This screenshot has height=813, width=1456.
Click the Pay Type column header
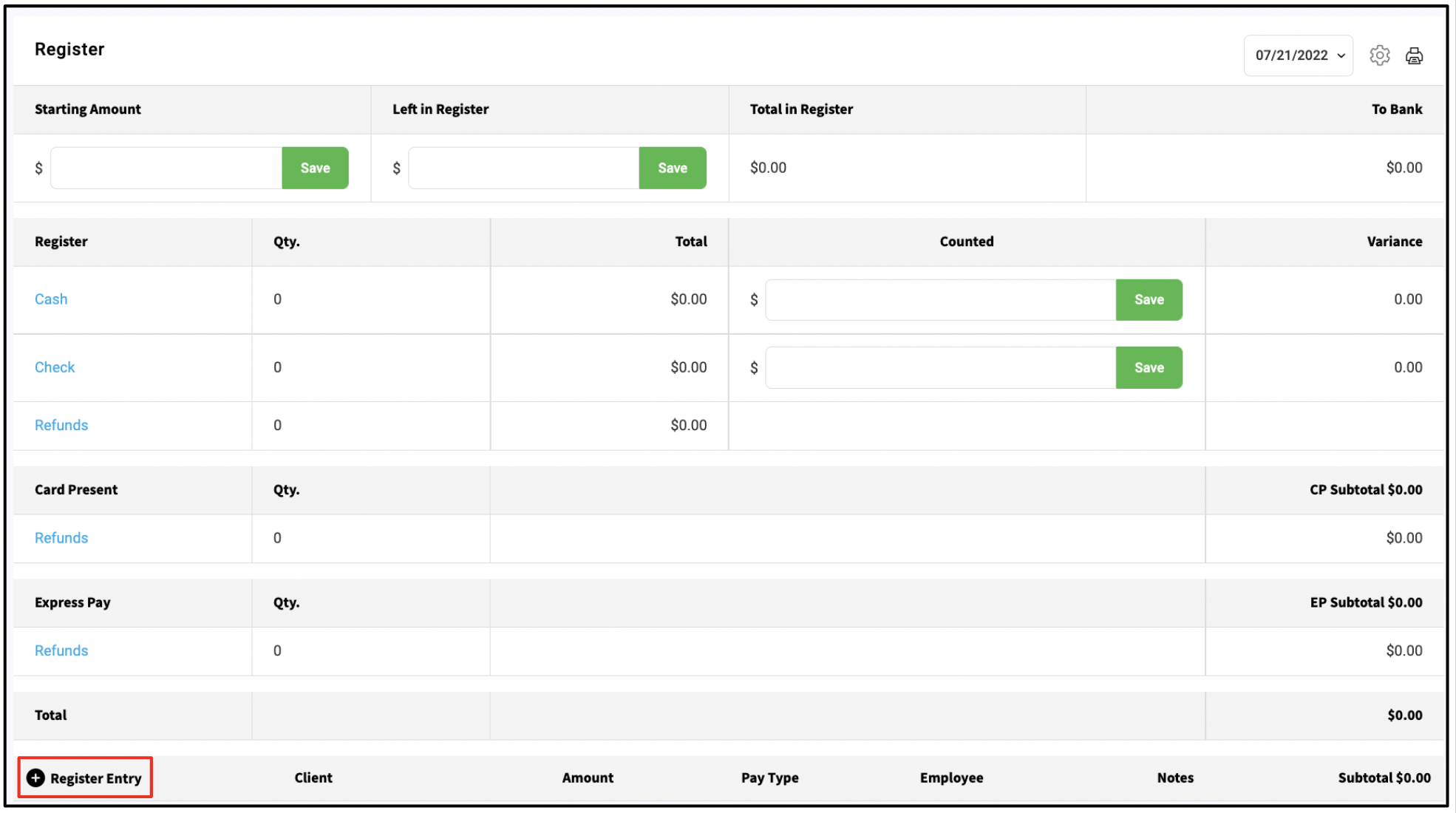(x=770, y=778)
